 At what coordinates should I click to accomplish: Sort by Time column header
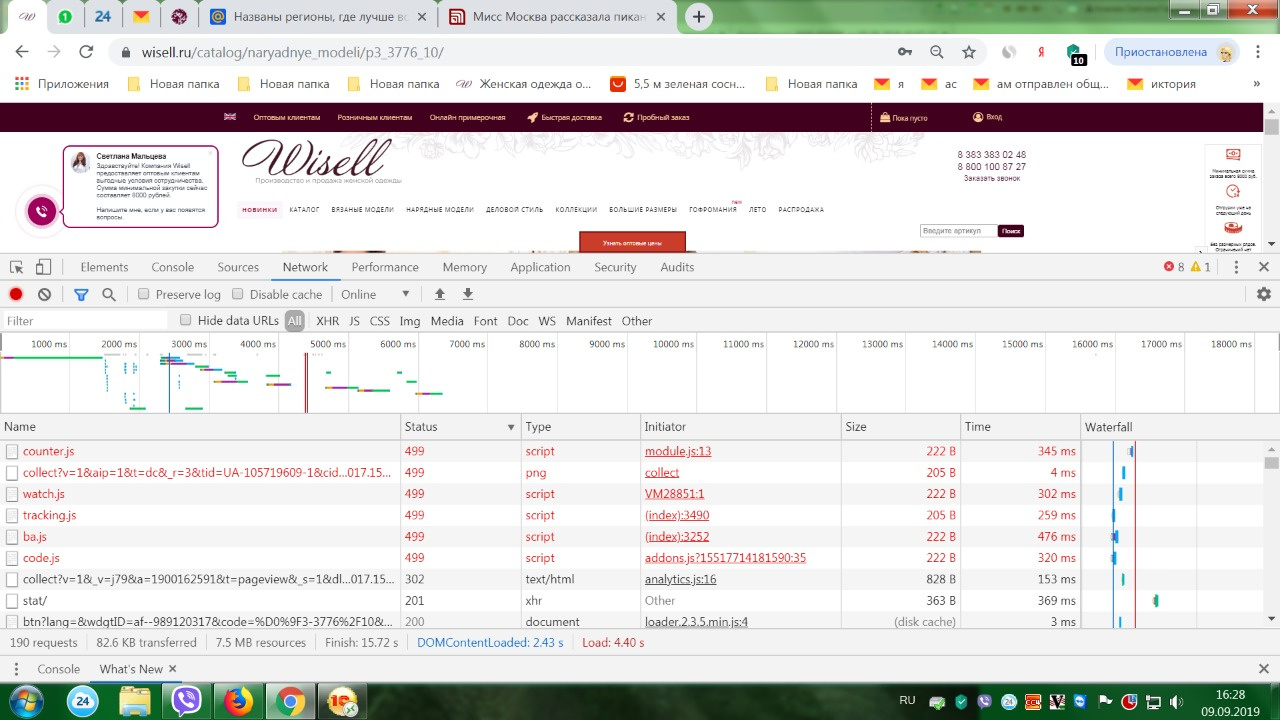tap(1020, 427)
